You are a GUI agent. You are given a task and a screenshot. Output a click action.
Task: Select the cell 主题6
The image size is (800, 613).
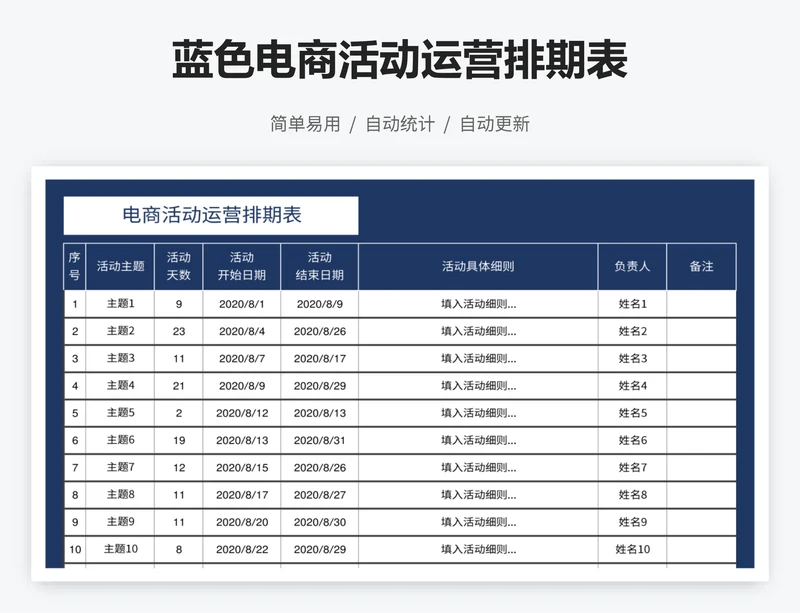pyautogui.click(x=120, y=440)
